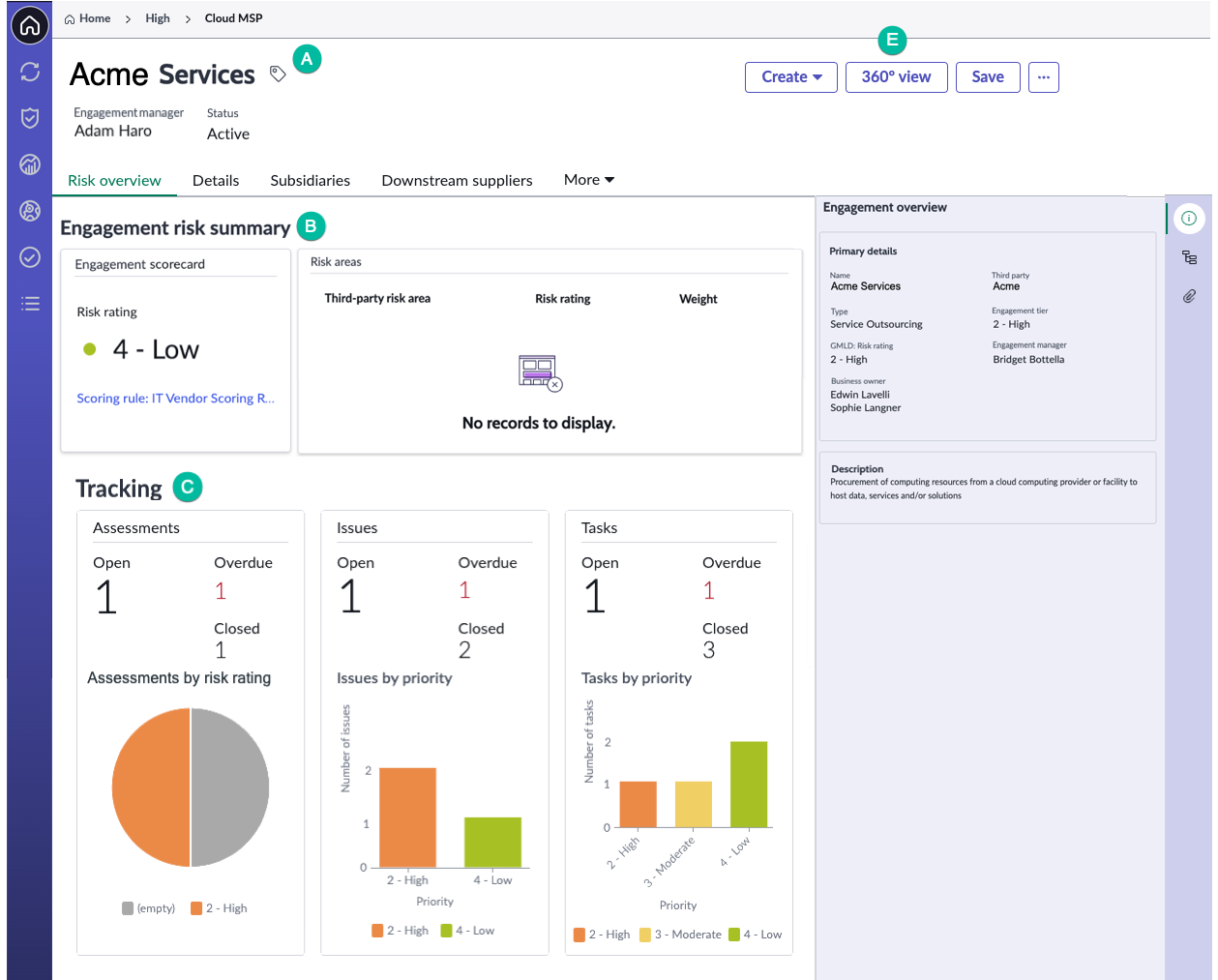Open the attachments paperclip panel icon
1218x980 pixels.
tap(1189, 296)
